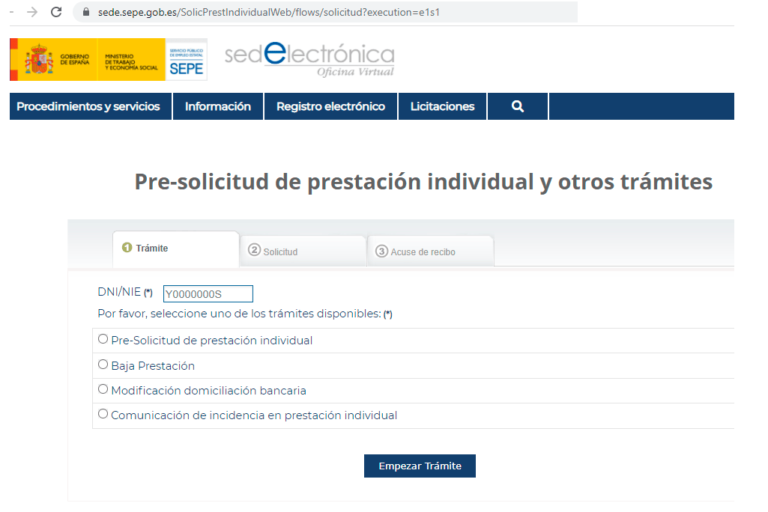Click the browser forward arrow
This screenshot has height=512, width=768.
[x=32, y=12]
